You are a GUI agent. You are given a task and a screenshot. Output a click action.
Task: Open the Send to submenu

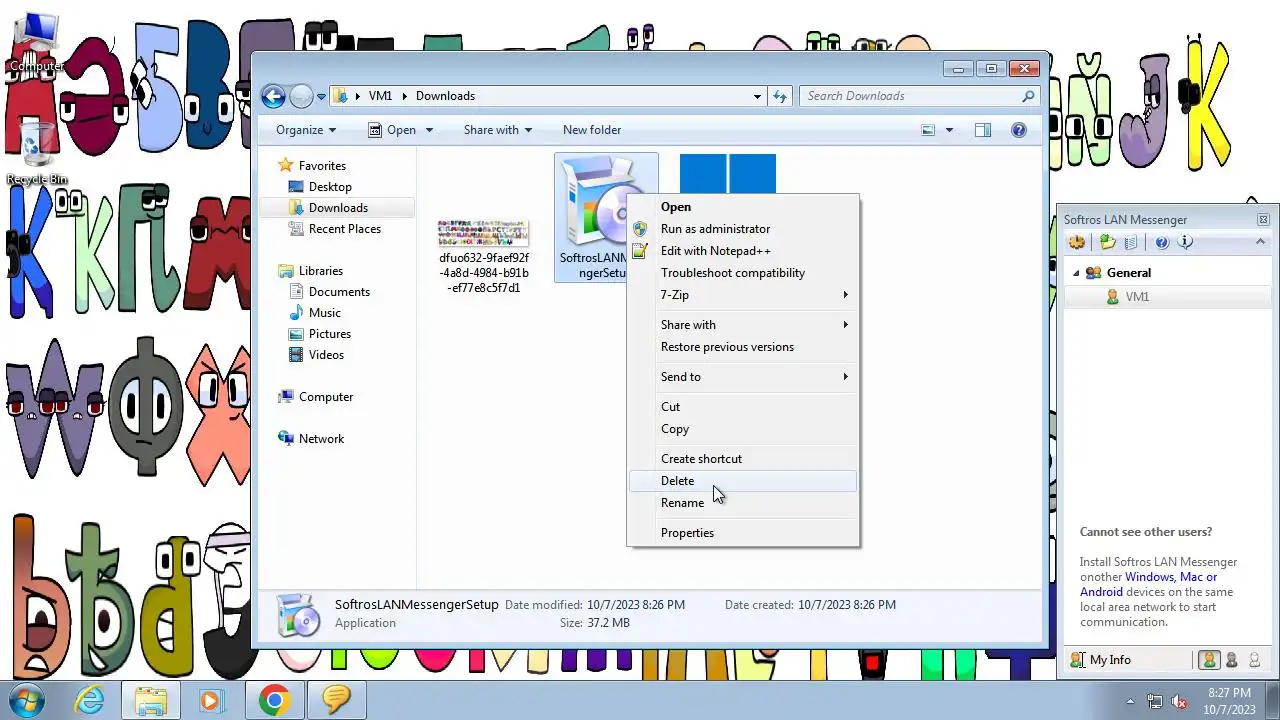(743, 377)
